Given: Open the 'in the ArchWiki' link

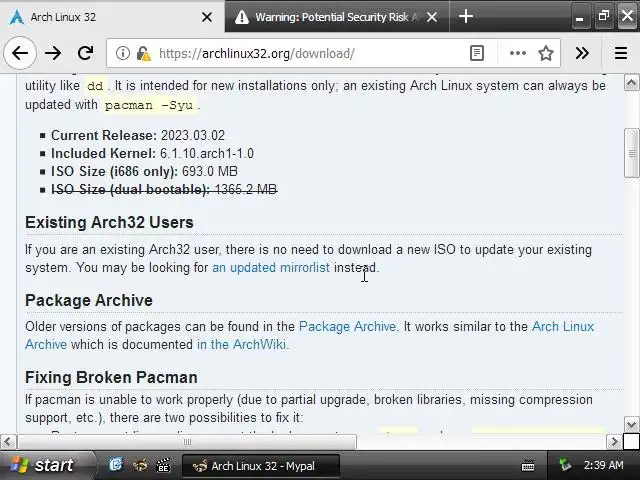Looking at the screenshot, I should pos(242,345).
